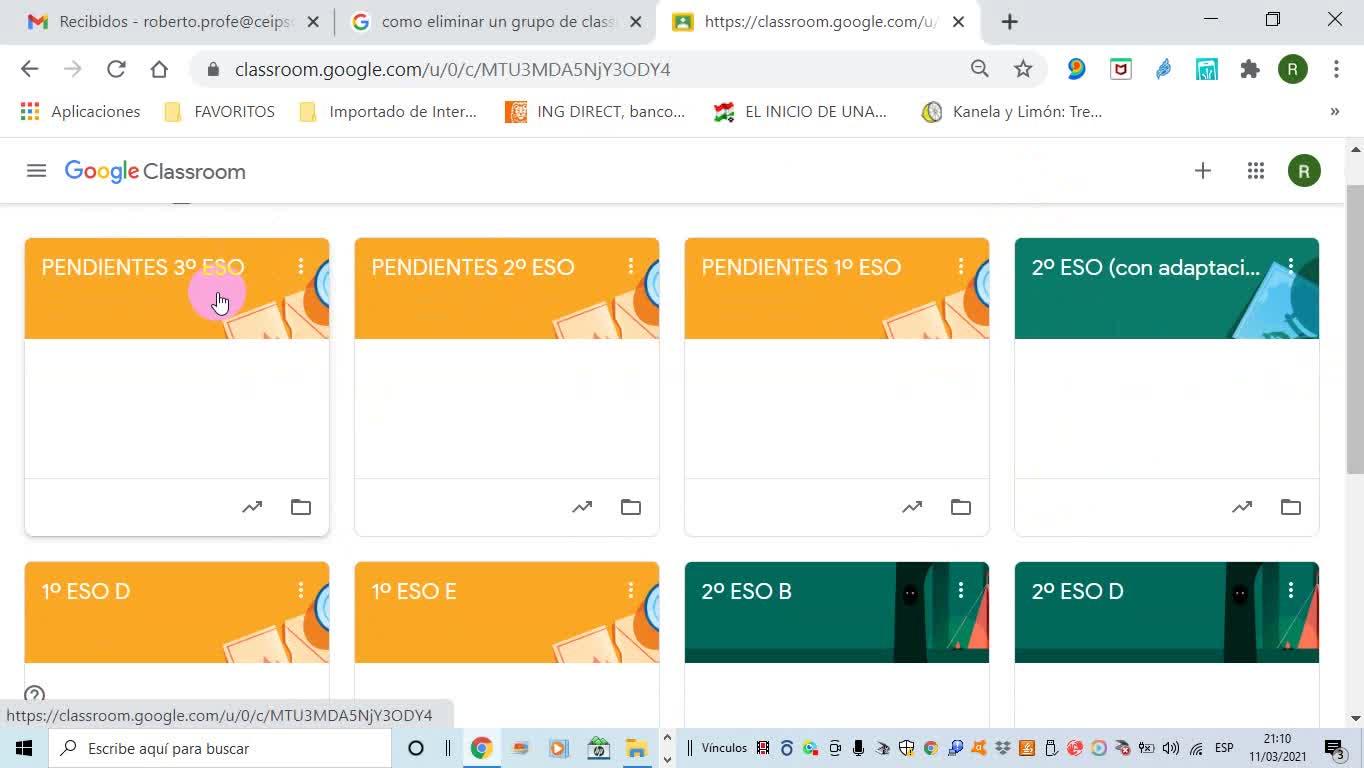Viewport: 1364px width, 768px height.
Task: Click the Chrome icon in the taskbar
Action: [x=481, y=748]
